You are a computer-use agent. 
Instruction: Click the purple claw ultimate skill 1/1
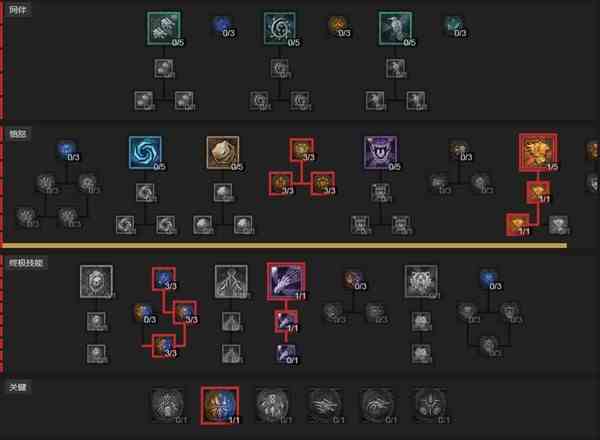(x=286, y=281)
